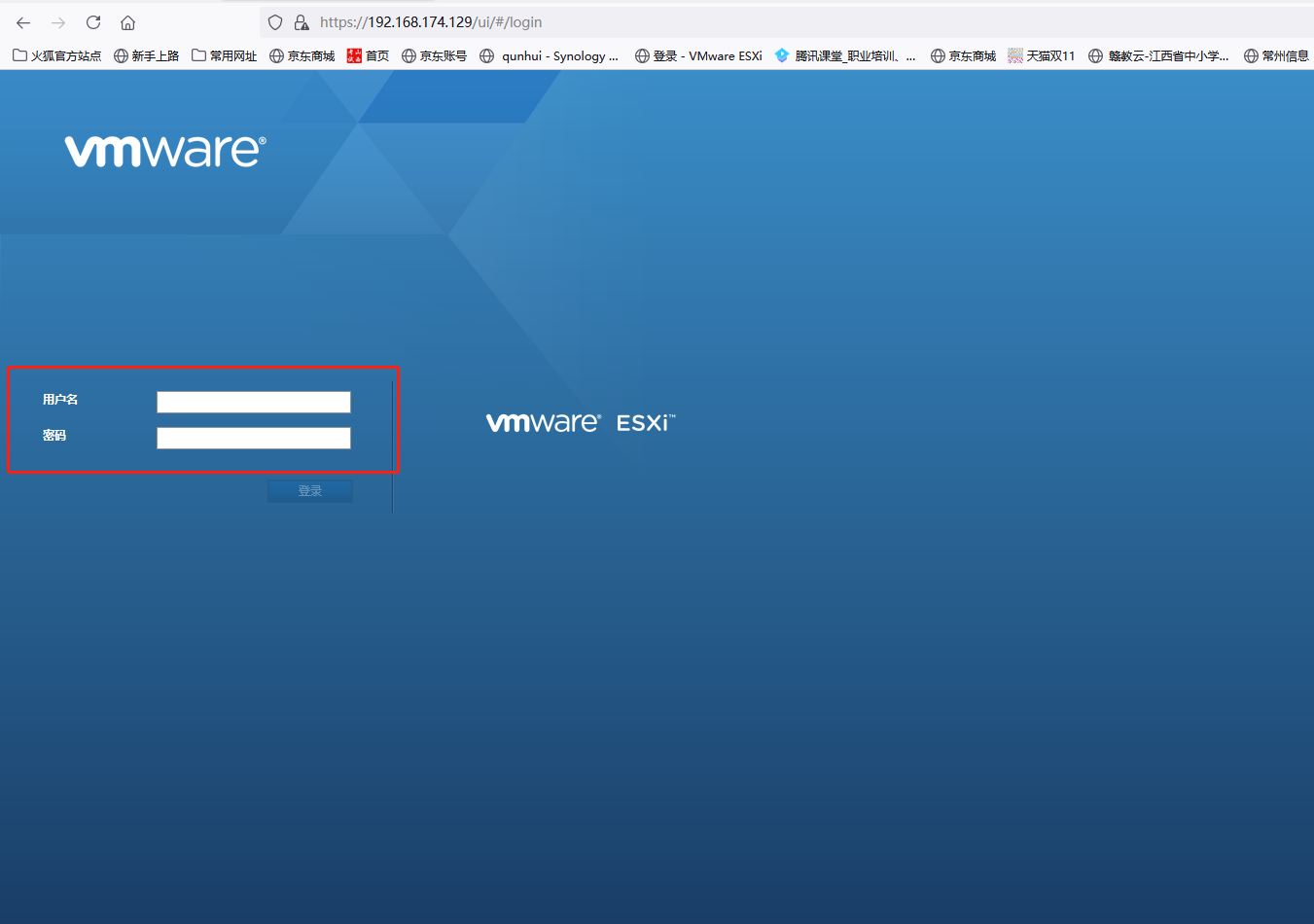
Task: Open the 登录 - VMware ESXi bookmark
Action: pyautogui.click(x=698, y=55)
